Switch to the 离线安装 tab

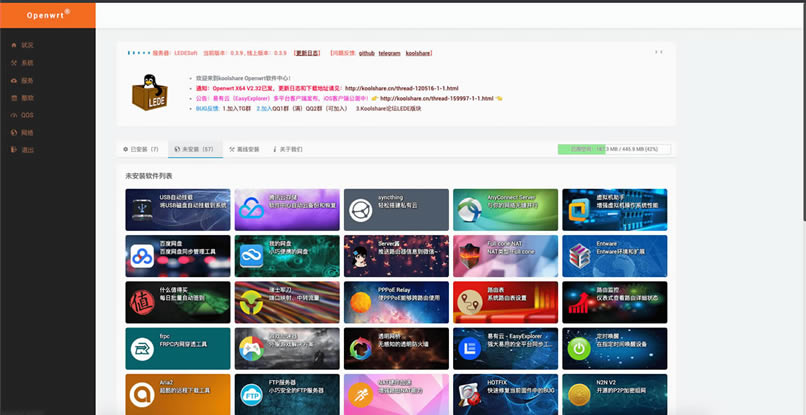pos(244,149)
